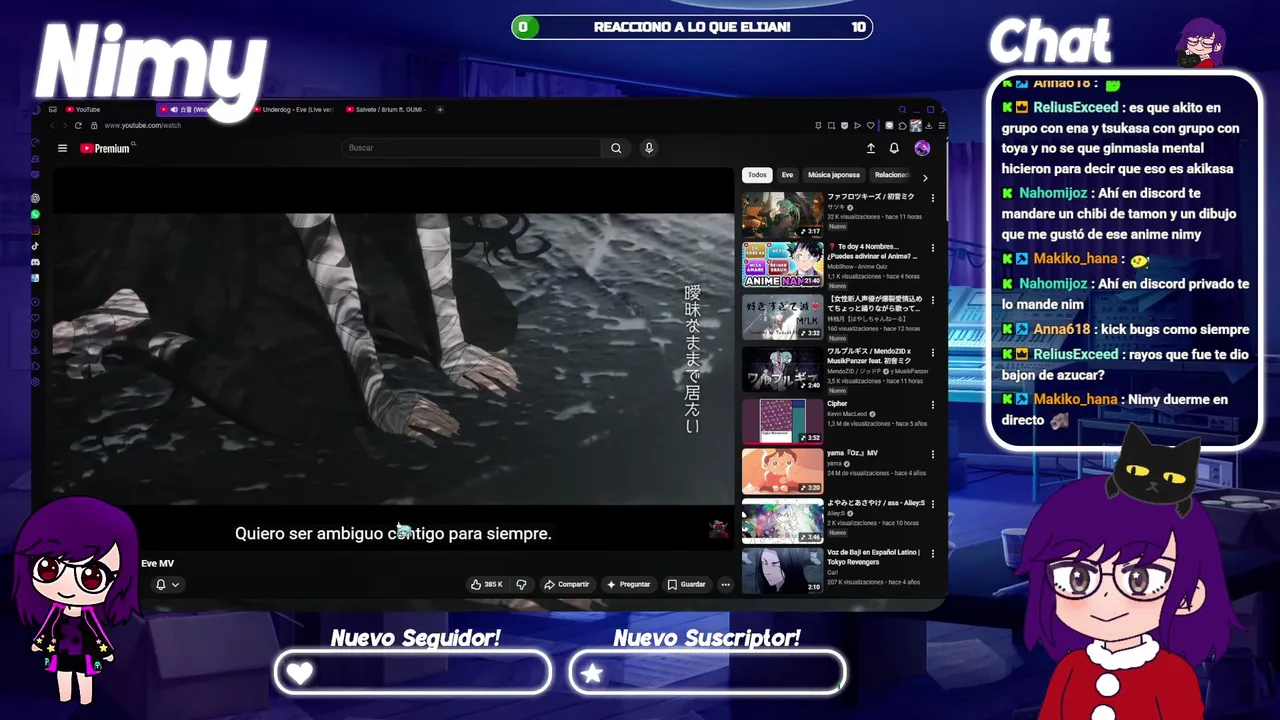Open options for Voz de Baji video
Image resolution: width=1280 pixels, height=720 pixels.
933,554
